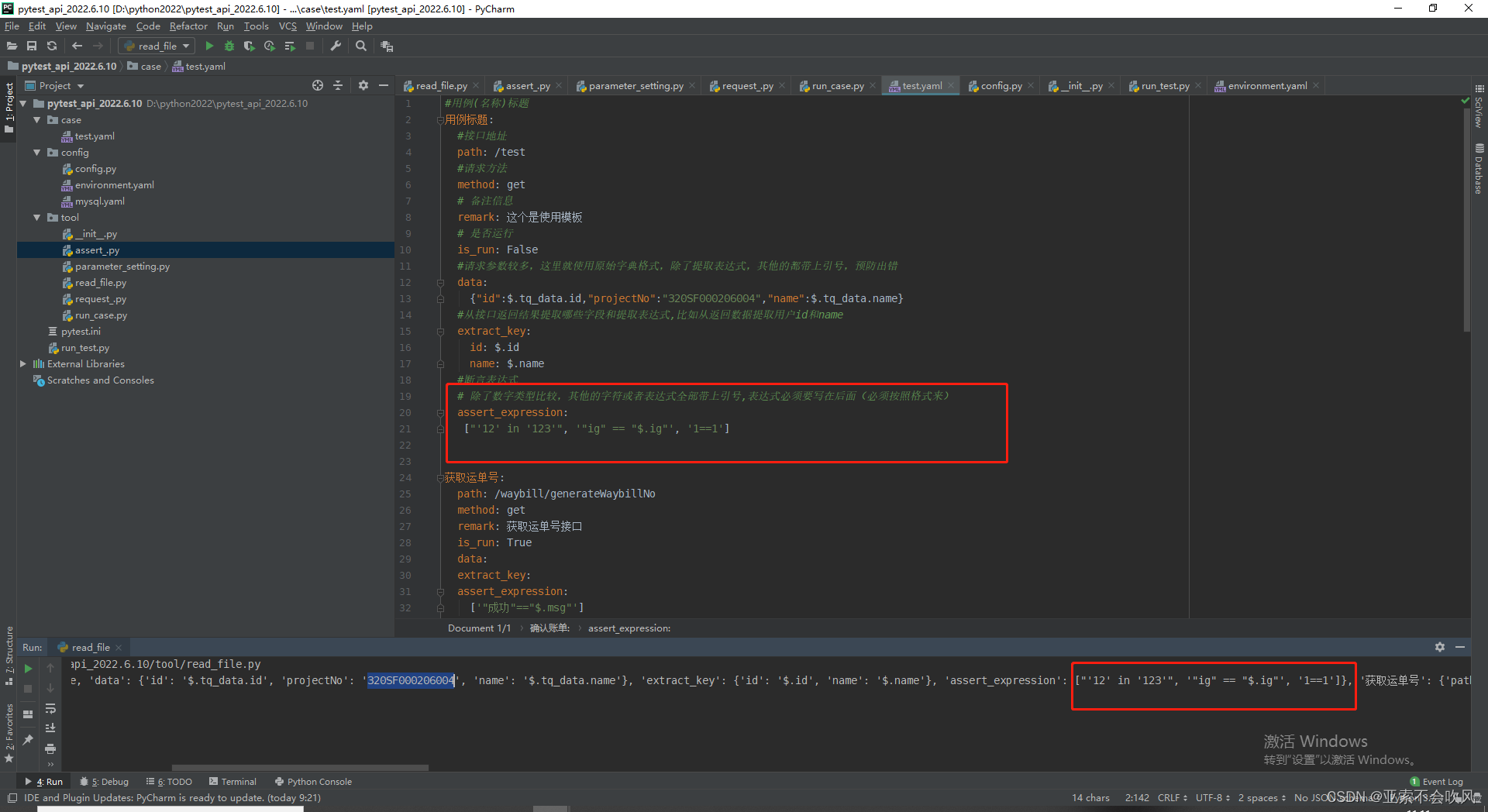Viewport: 1488px width, 812px height.
Task: Open the Python Console tool window
Action: click(313, 782)
